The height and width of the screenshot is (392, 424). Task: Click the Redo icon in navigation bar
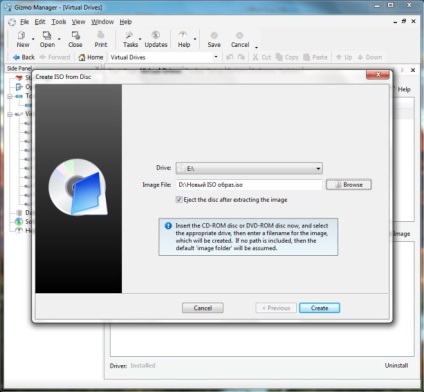pos(241,57)
